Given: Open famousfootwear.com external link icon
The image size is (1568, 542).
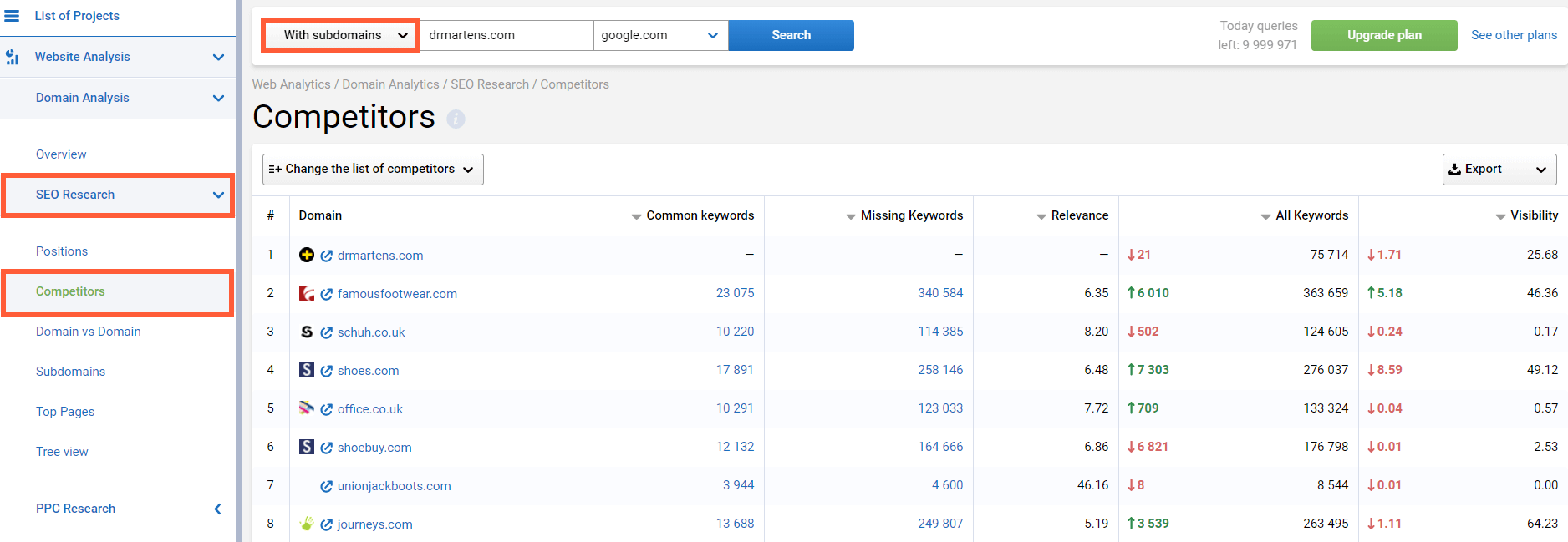Looking at the screenshot, I should (x=327, y=294).
